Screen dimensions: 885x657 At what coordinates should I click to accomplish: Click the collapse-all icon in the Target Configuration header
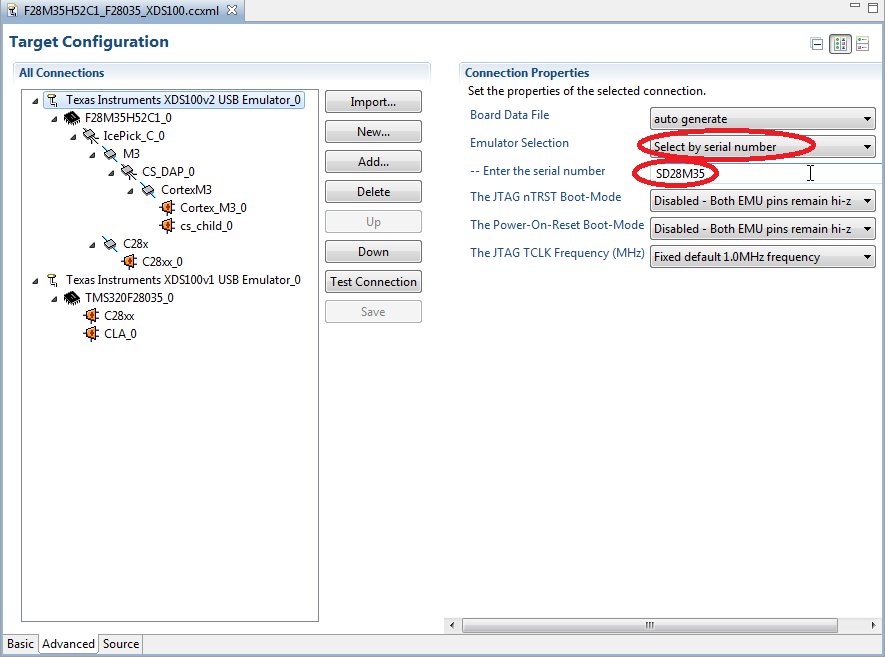click(816, 44)
